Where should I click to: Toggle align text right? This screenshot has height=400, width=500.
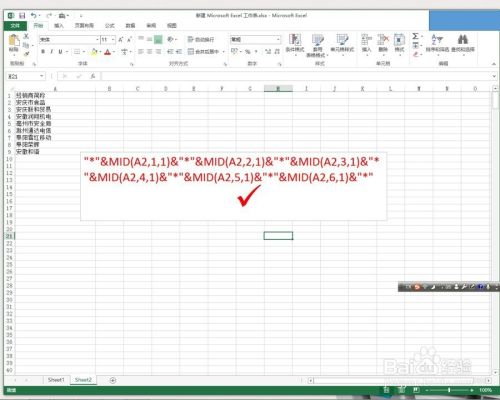pyautogui.click(x=158, y=52)
